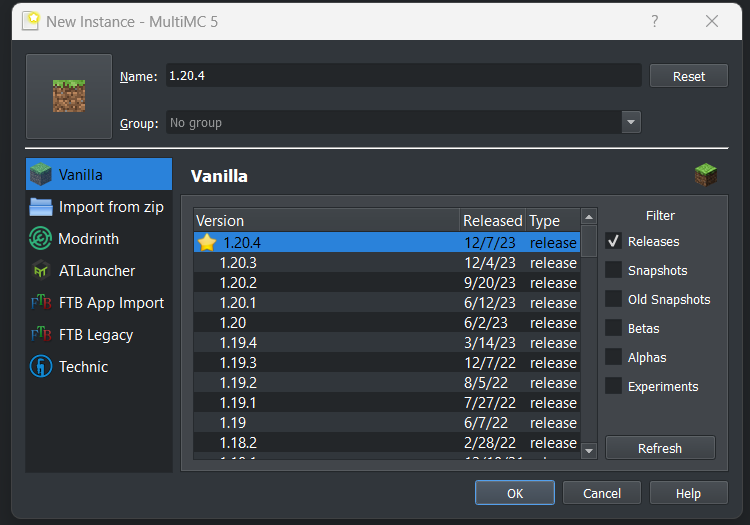Click the Cancel button
Screen dimensions: 750x525
click(x=602, y=493)
